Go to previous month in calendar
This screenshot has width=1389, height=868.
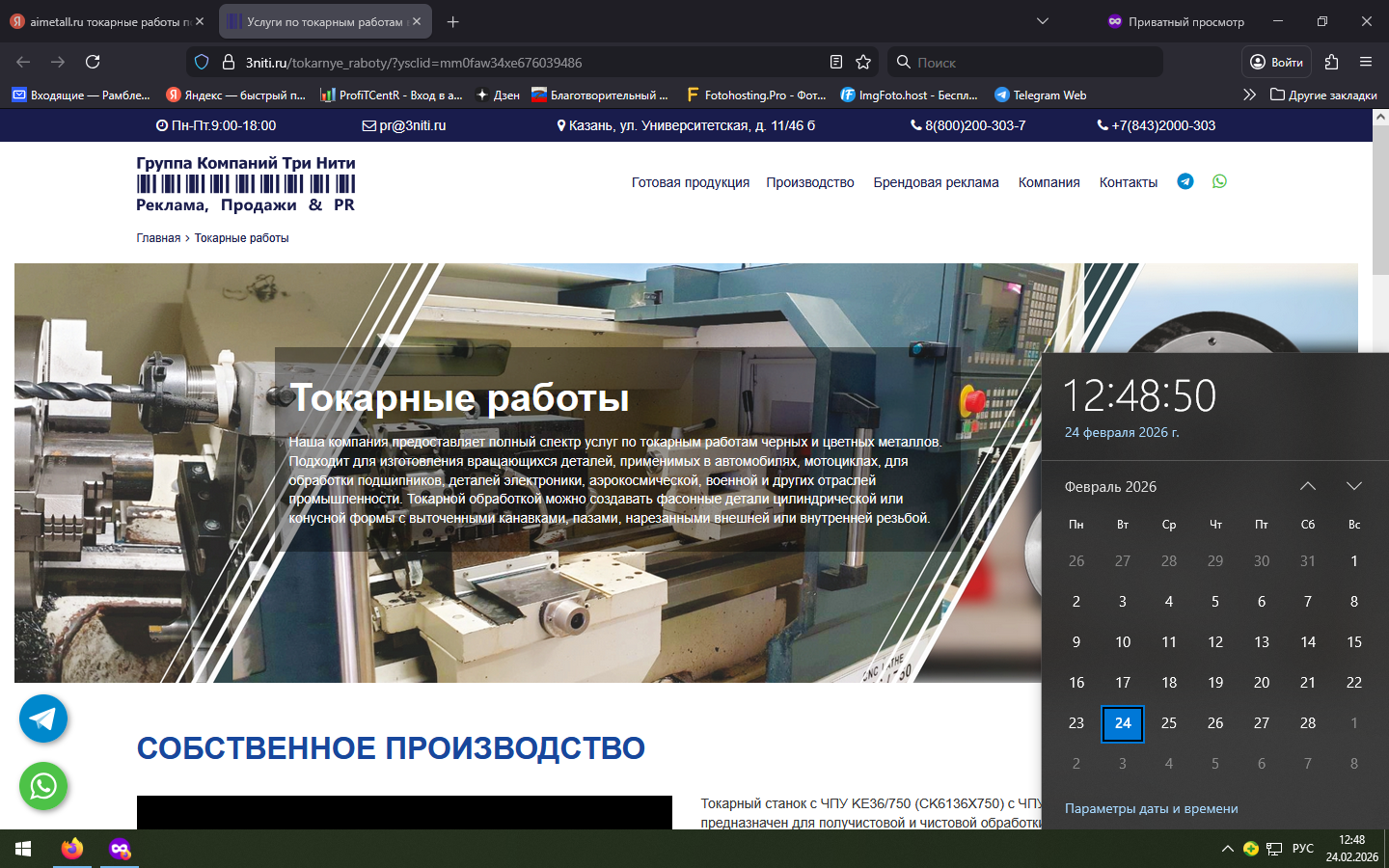(x=1308, y=486)
